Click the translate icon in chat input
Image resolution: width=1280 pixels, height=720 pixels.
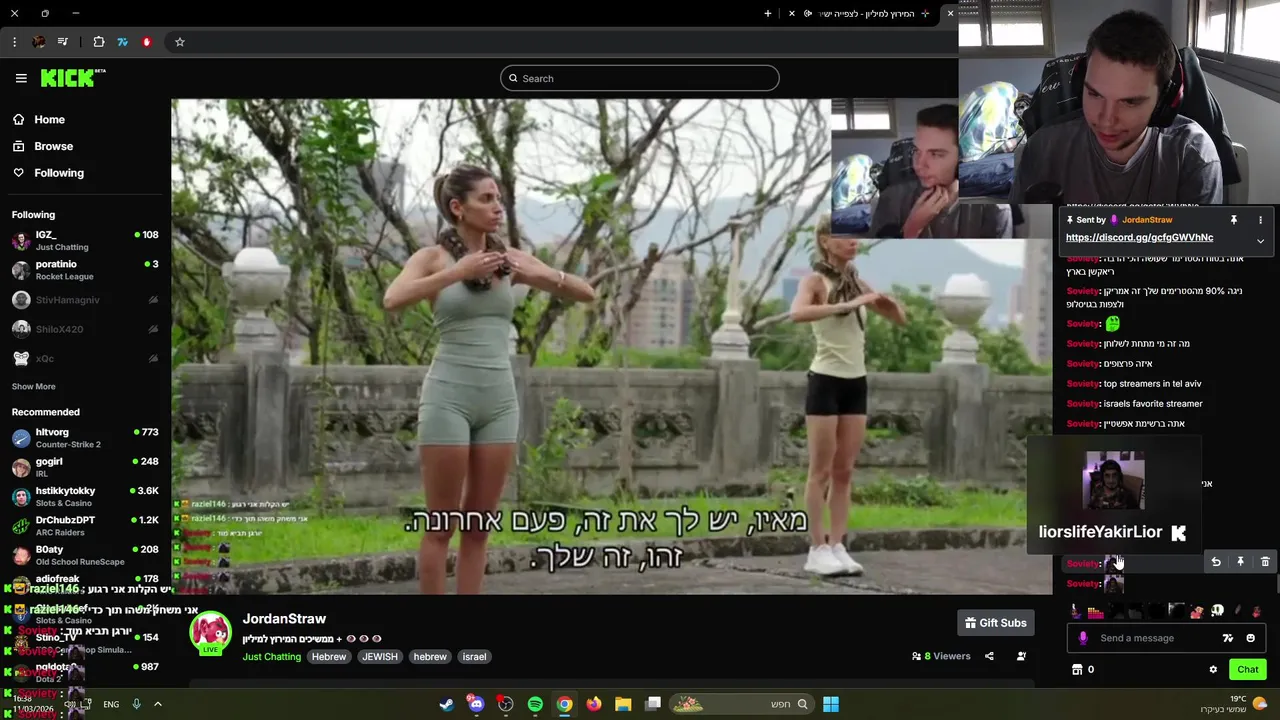click(x=1228, y=638)
